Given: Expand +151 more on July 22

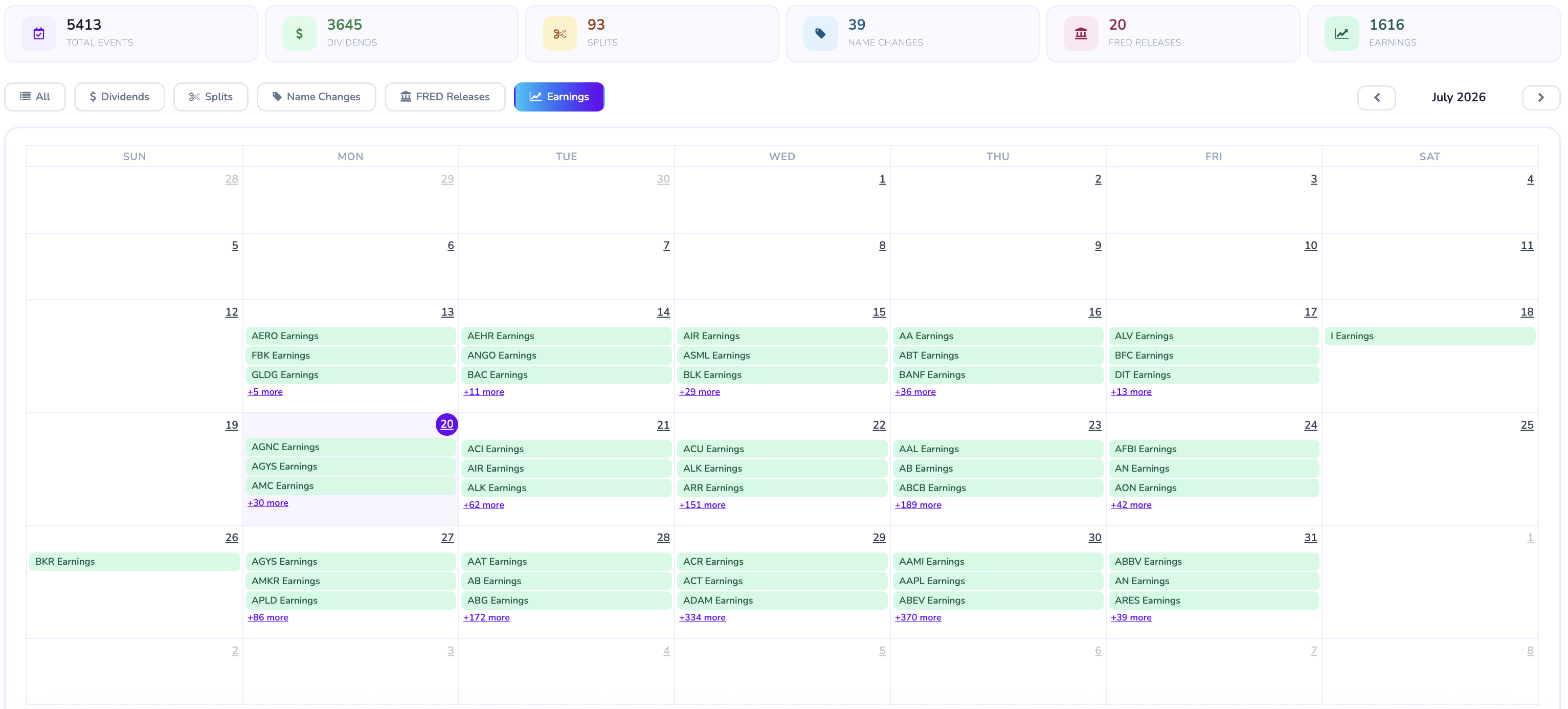Looking at the screenshot, I should coord(702,505).
